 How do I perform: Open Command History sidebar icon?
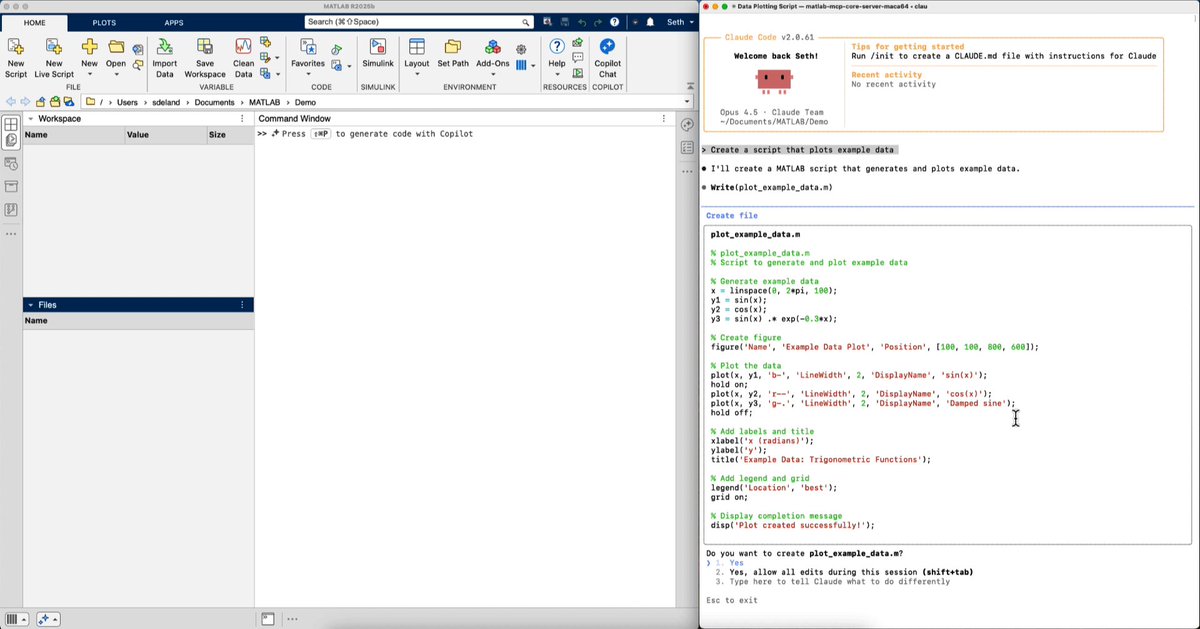pos(11,163)
